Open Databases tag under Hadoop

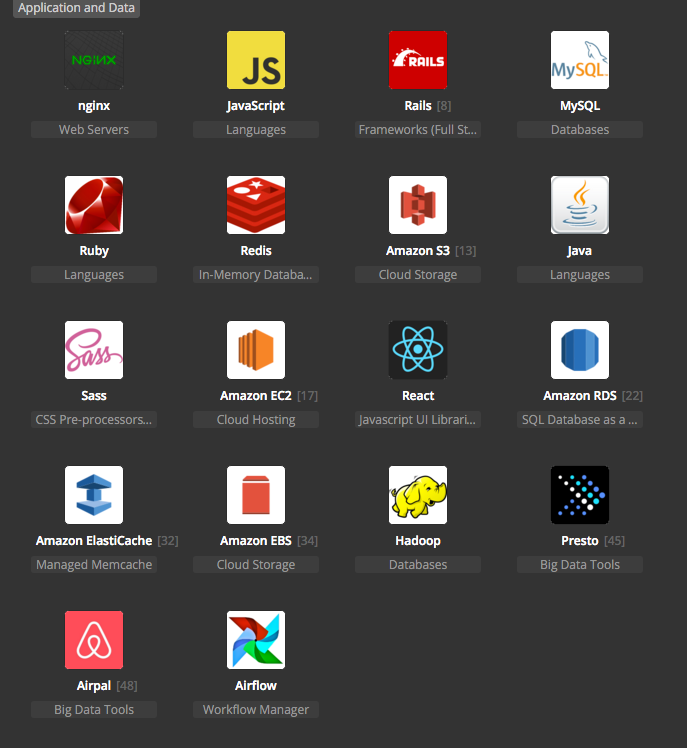pos(418,565)
